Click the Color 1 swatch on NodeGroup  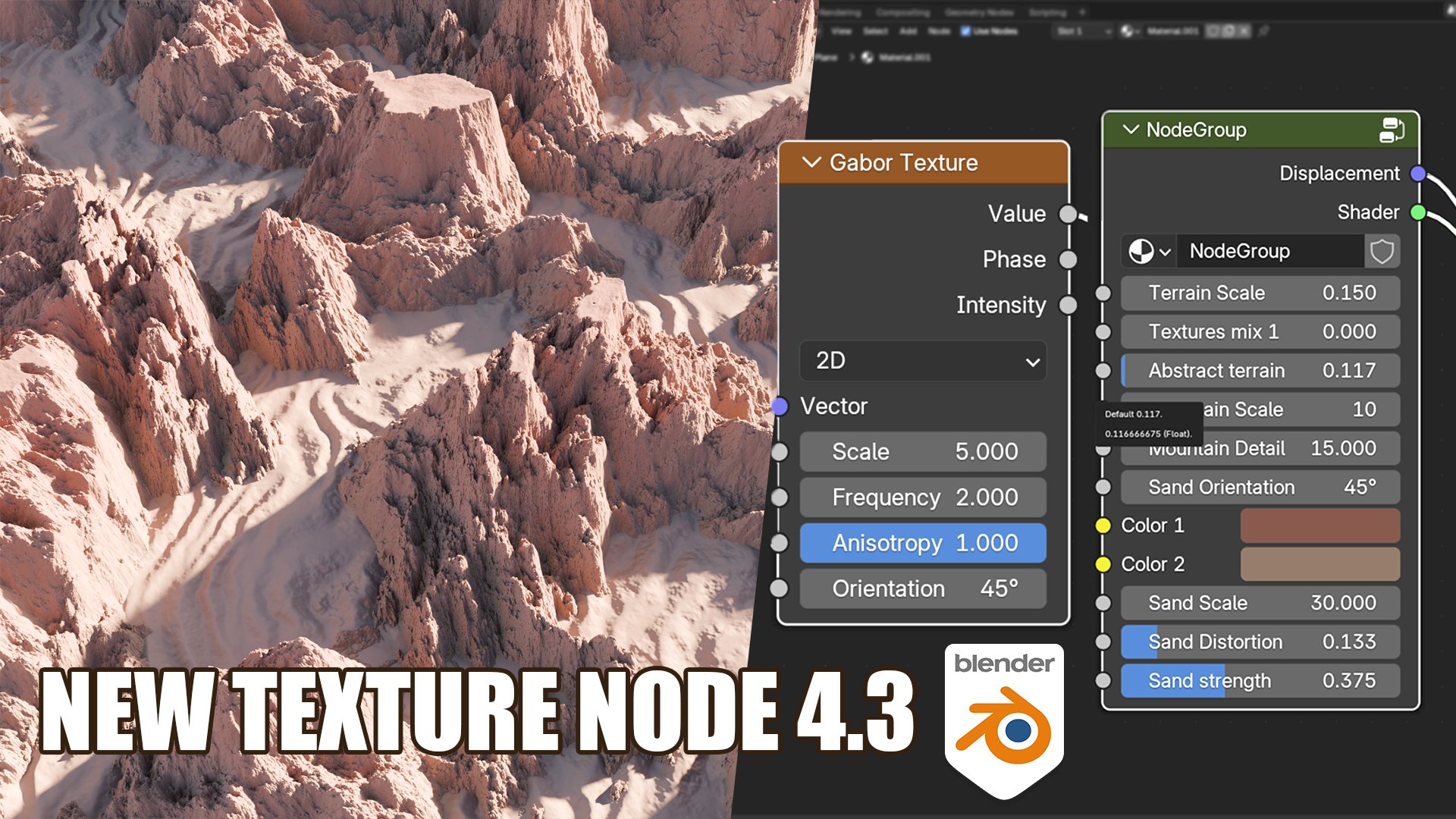coord(1319,525)
